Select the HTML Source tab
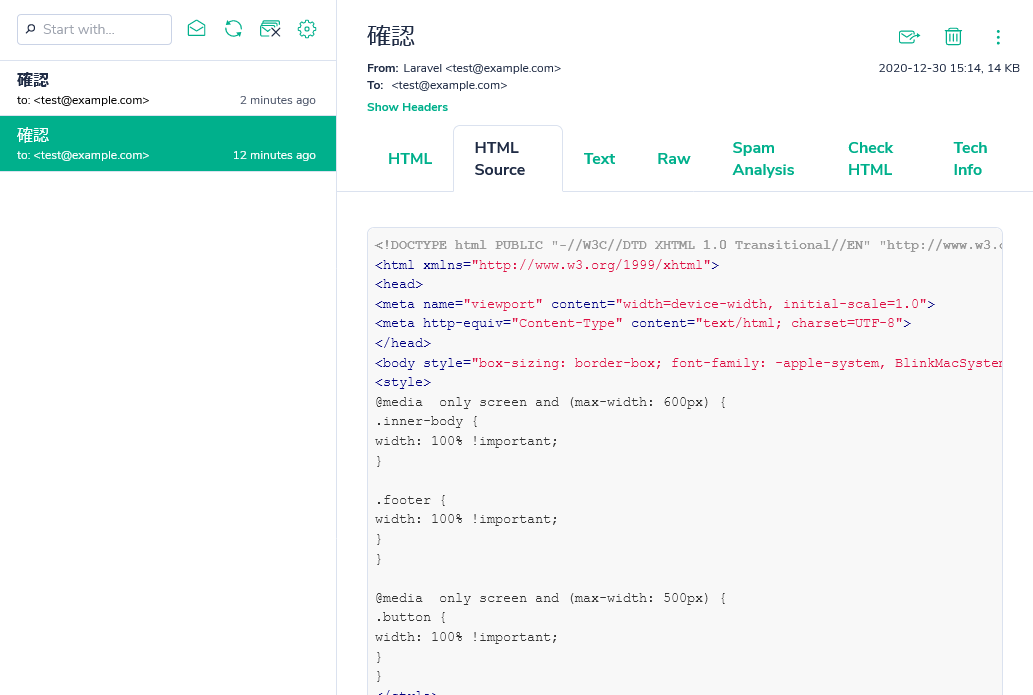 (508, 159)
